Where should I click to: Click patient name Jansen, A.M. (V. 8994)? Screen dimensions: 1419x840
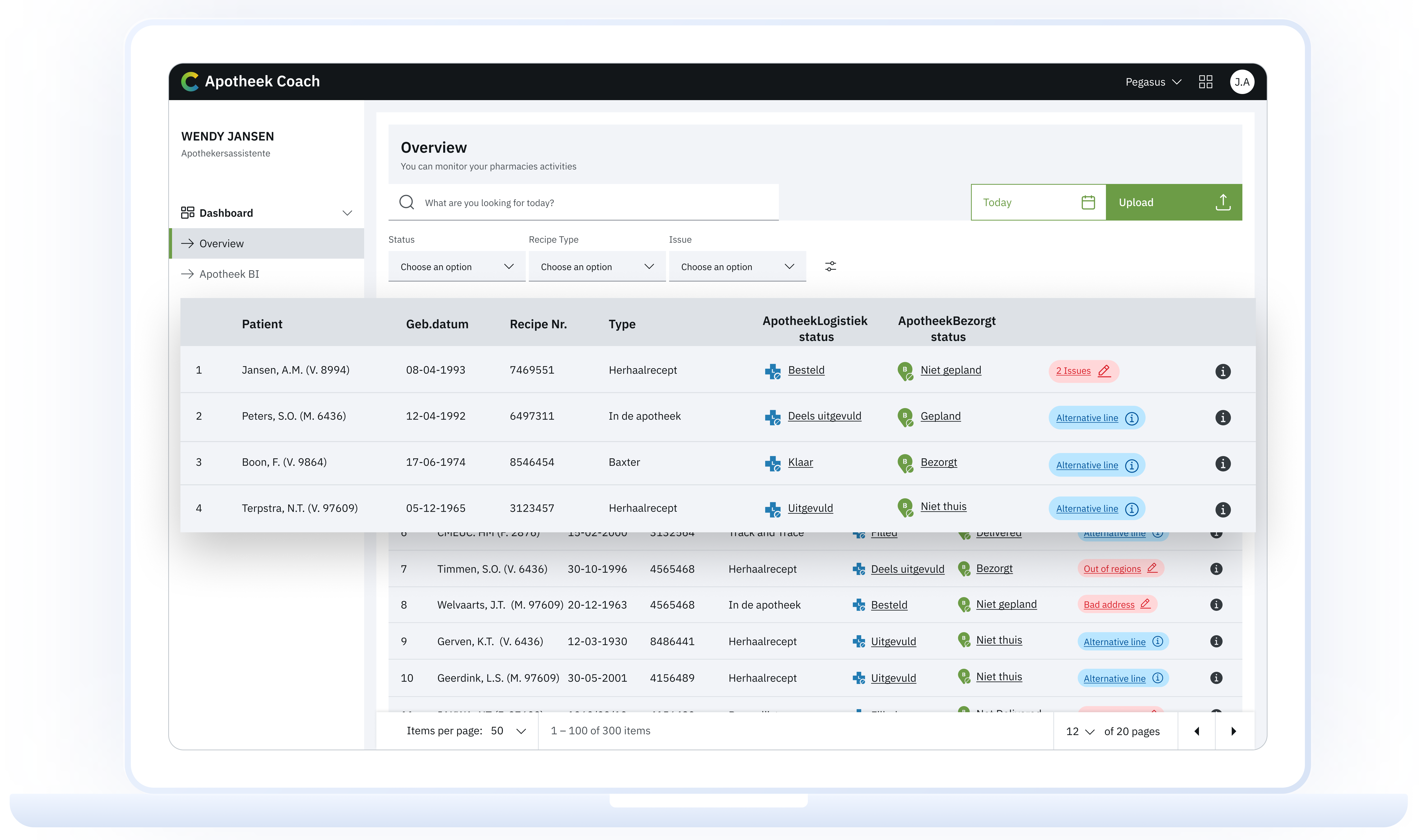click(296, 370)
